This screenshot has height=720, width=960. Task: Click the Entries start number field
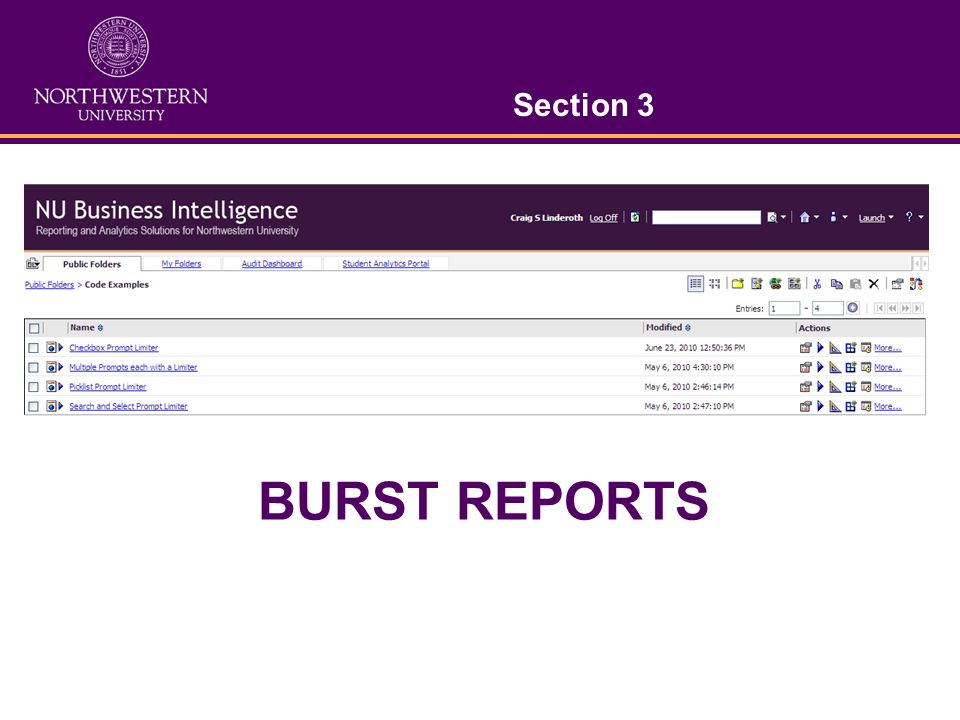click(x=784, y=309)
